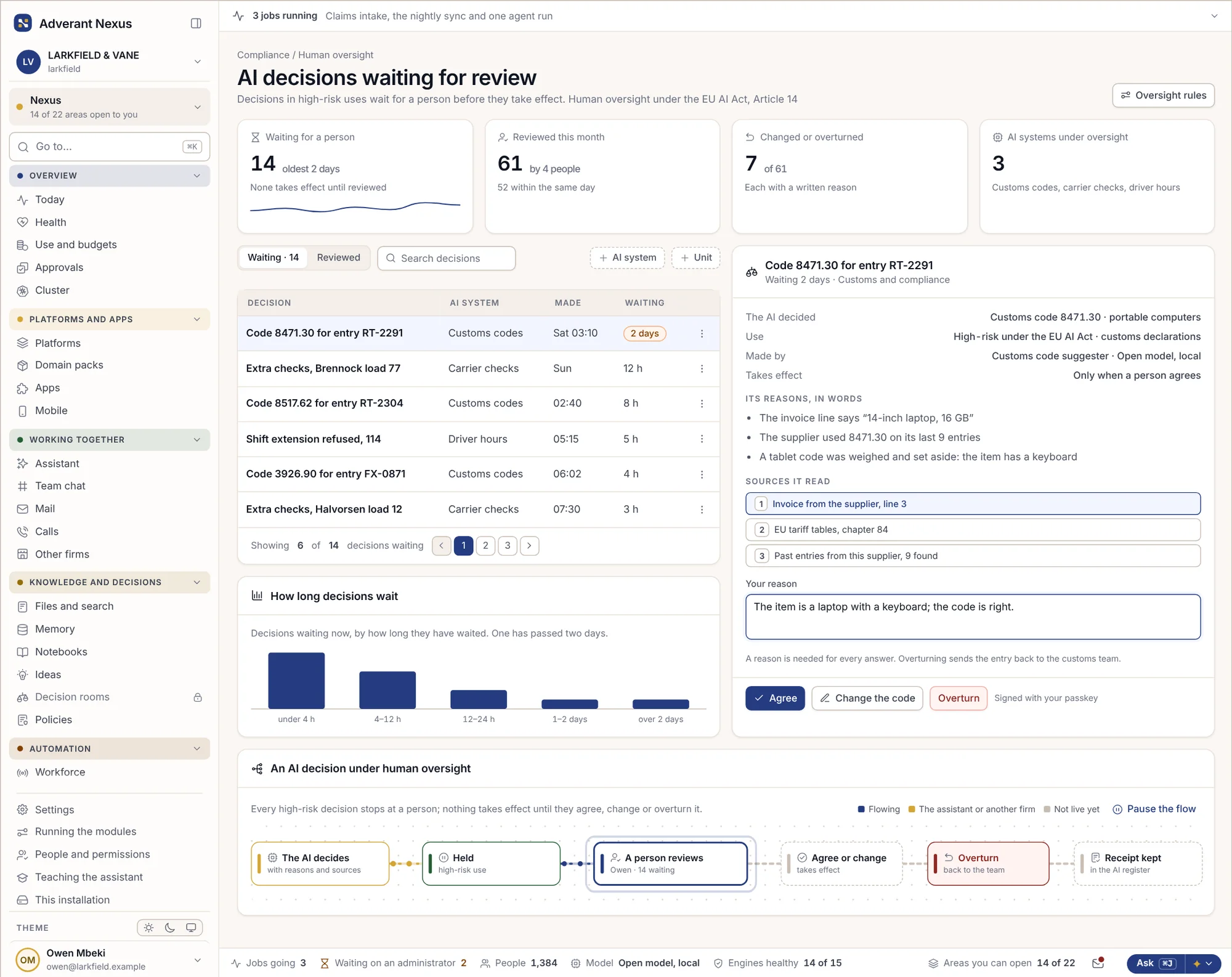The width and height of the screenshot is (1232, 977).
Task: Switch to the Reviewed tab
Action: [x=338, y=258]
